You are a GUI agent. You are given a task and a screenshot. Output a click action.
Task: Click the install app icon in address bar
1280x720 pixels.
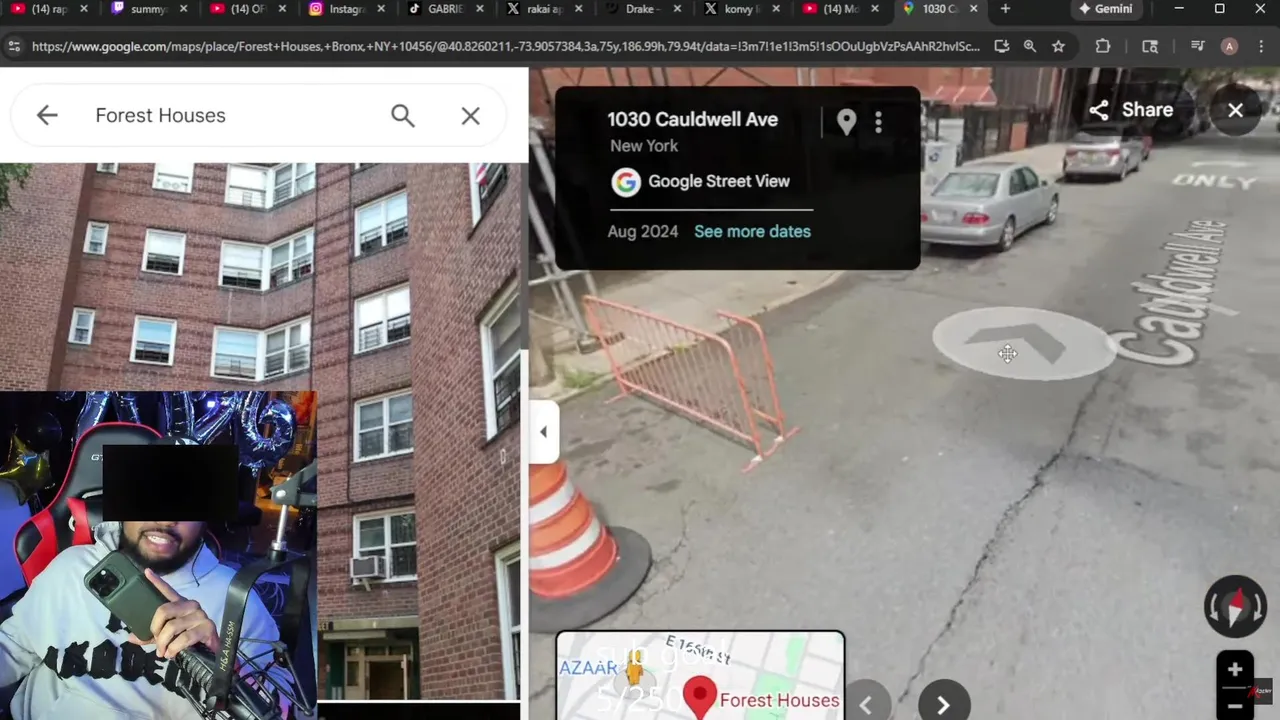(x=1002, y=46)
